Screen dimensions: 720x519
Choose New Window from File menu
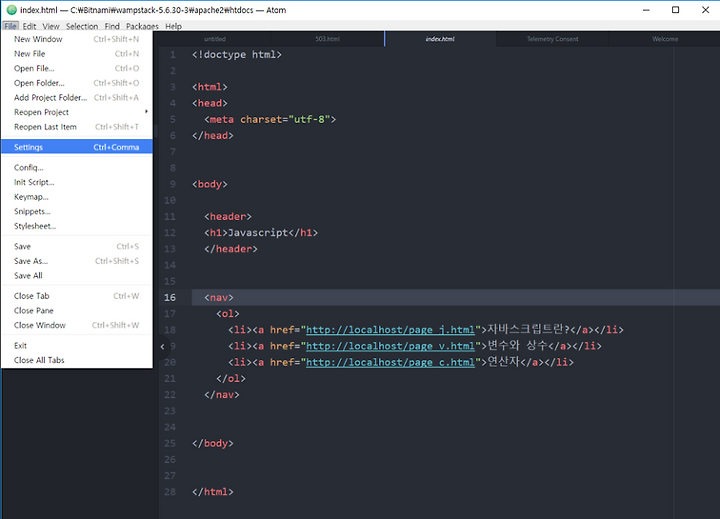77,39
